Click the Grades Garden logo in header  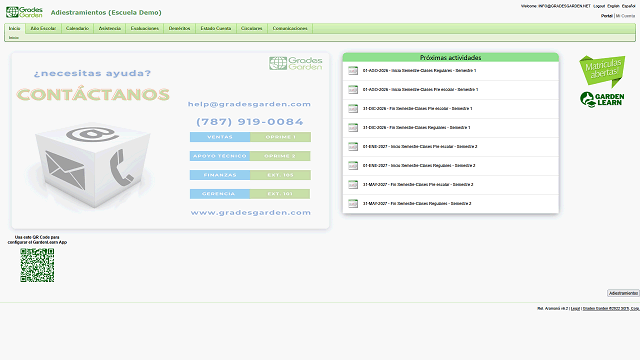24,12
